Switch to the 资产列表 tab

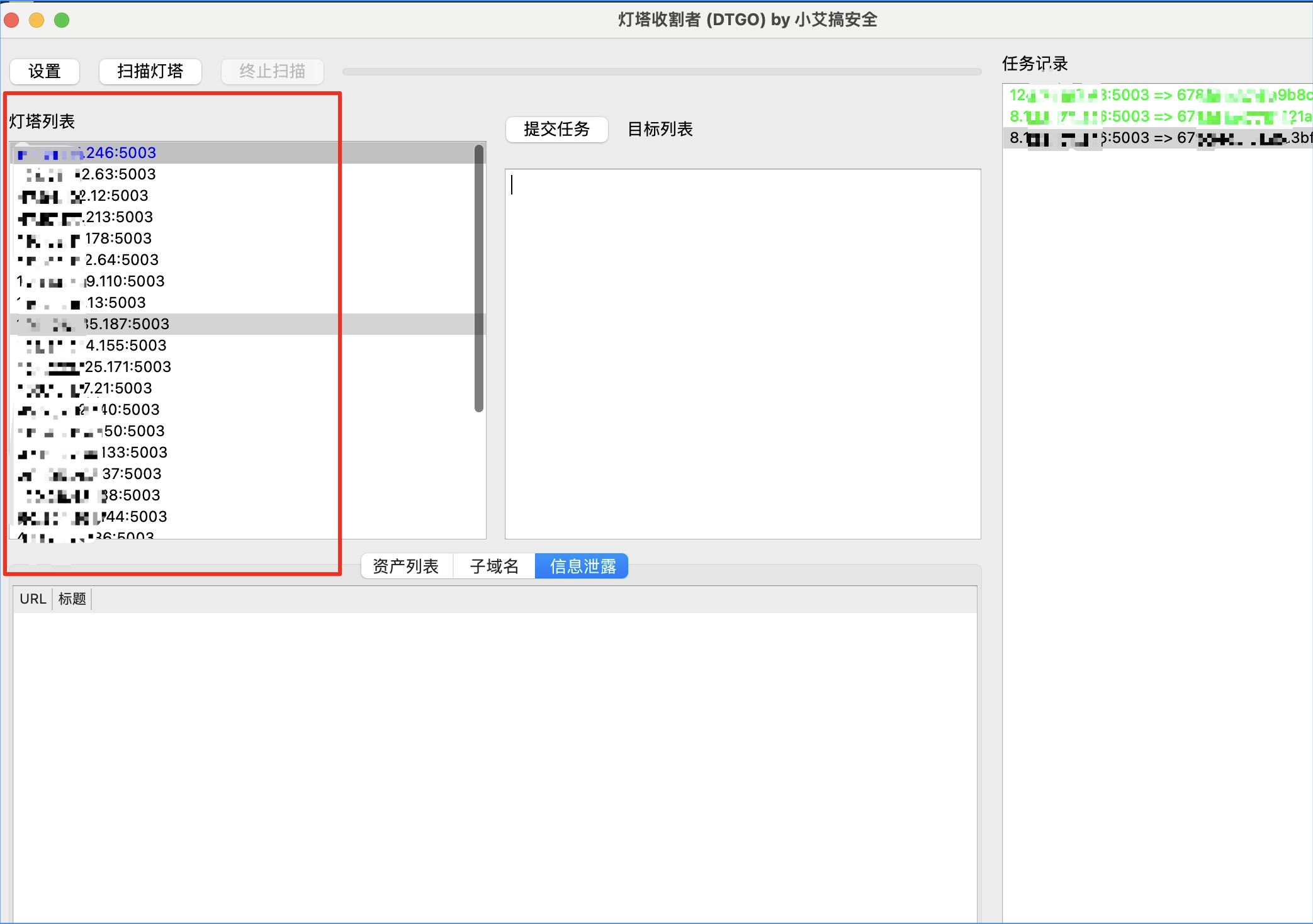(406, 566)
